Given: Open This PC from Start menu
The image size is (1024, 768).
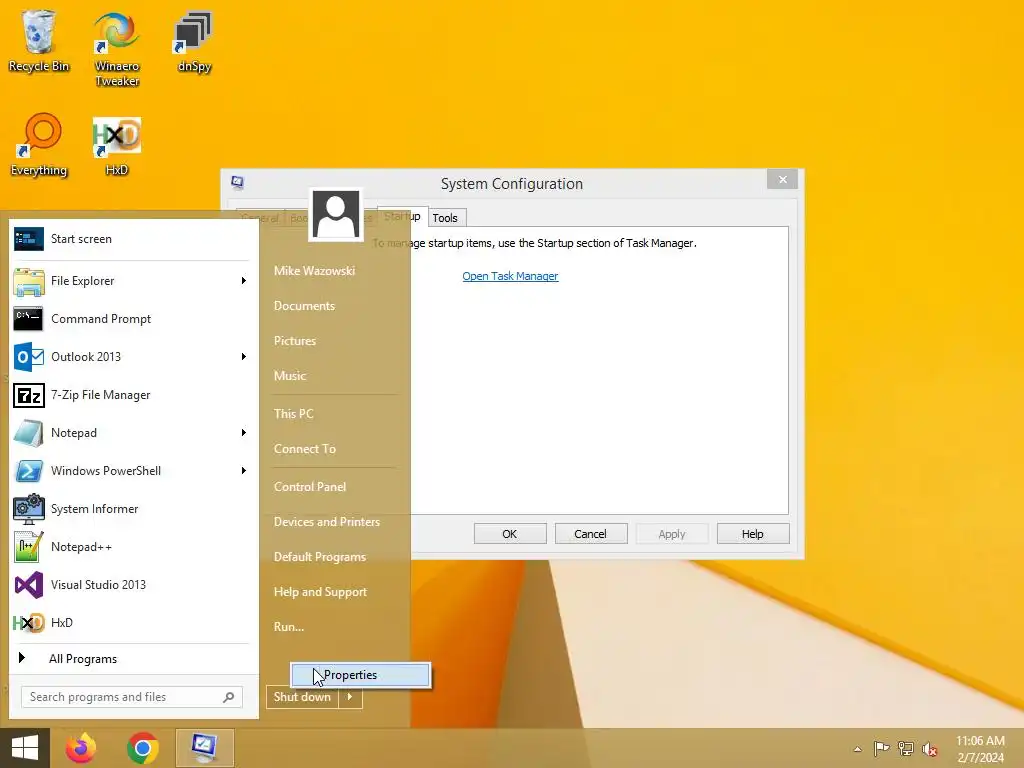Looking at the screenshot, I should 294,413.
